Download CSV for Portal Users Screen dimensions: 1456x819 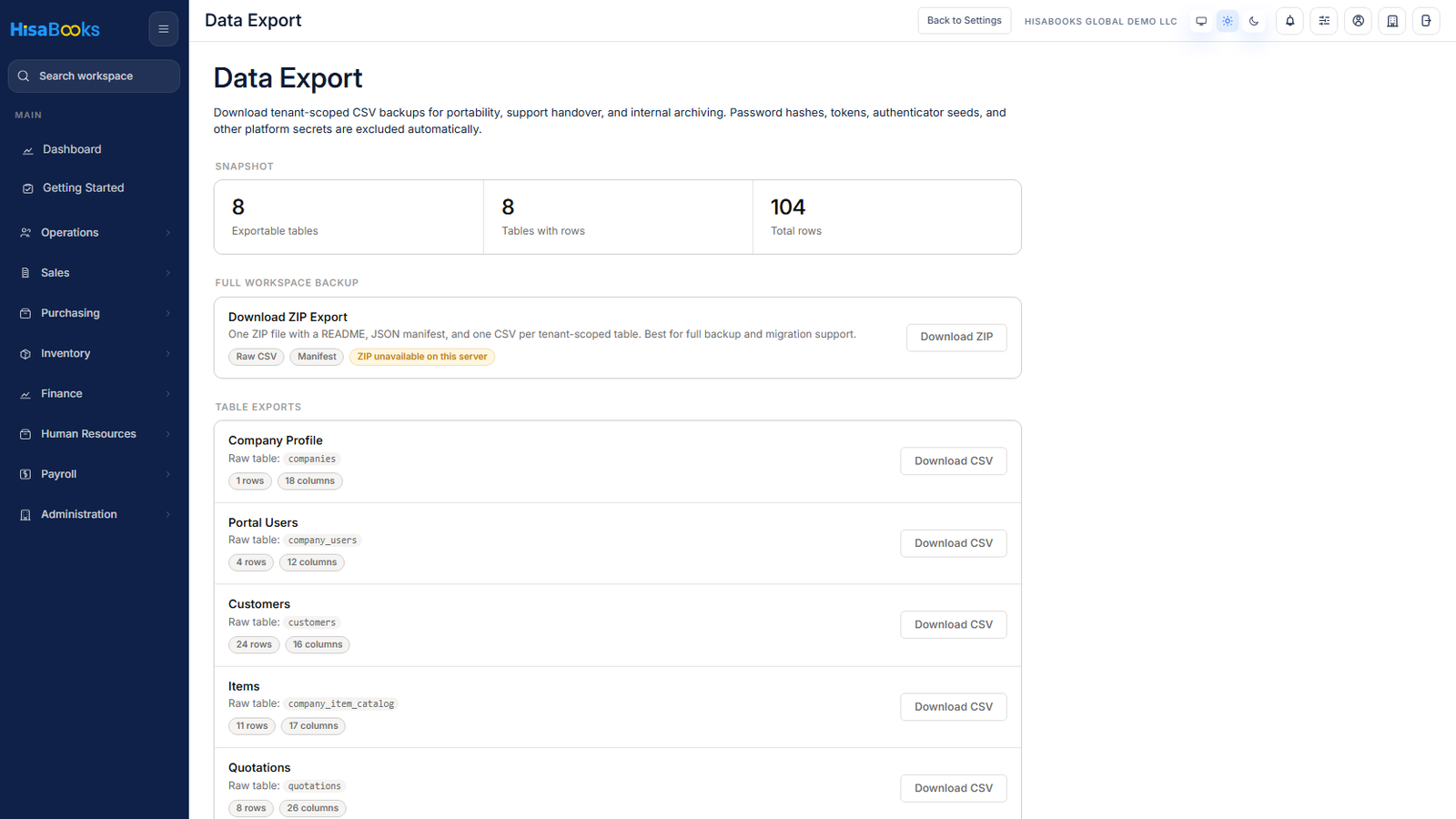(x=954, y=543)
